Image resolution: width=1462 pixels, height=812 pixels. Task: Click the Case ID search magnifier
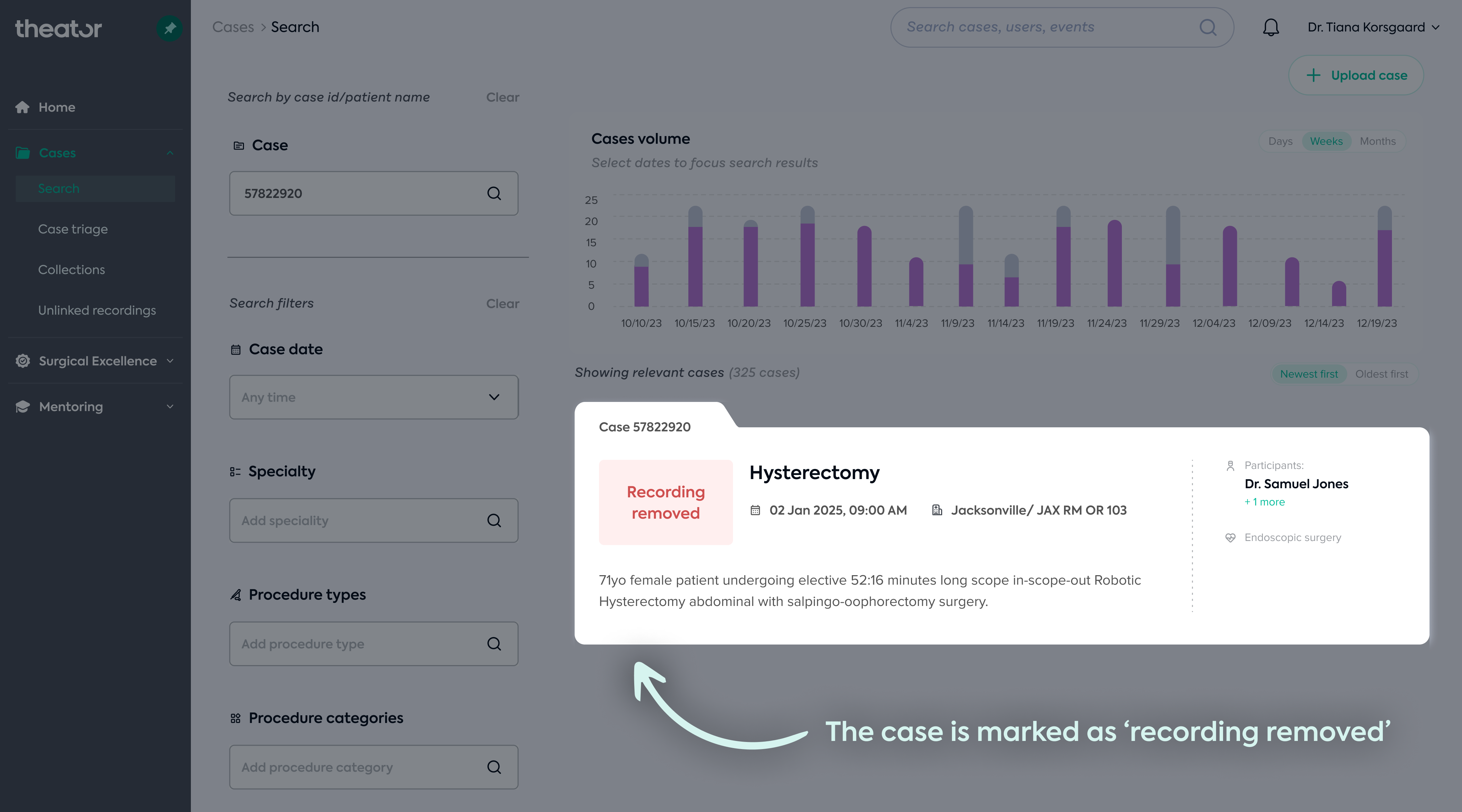[x=494, y=194]
